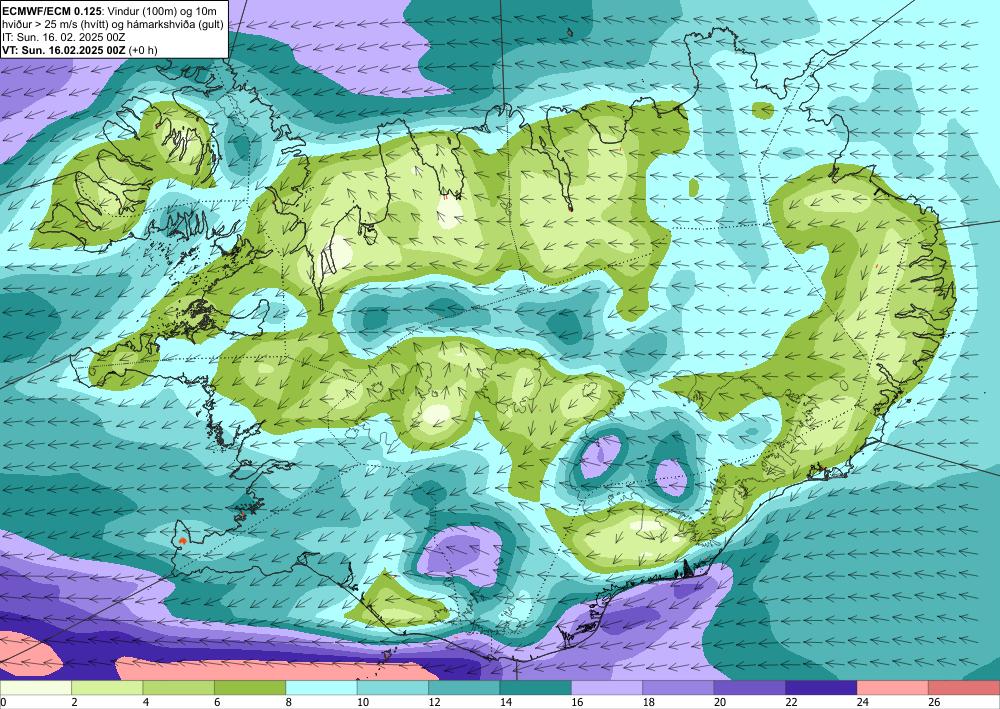Click the legend scale label "26"
Image resolution: width=1000 pixels, height=709 pixels.
point(934,702)
